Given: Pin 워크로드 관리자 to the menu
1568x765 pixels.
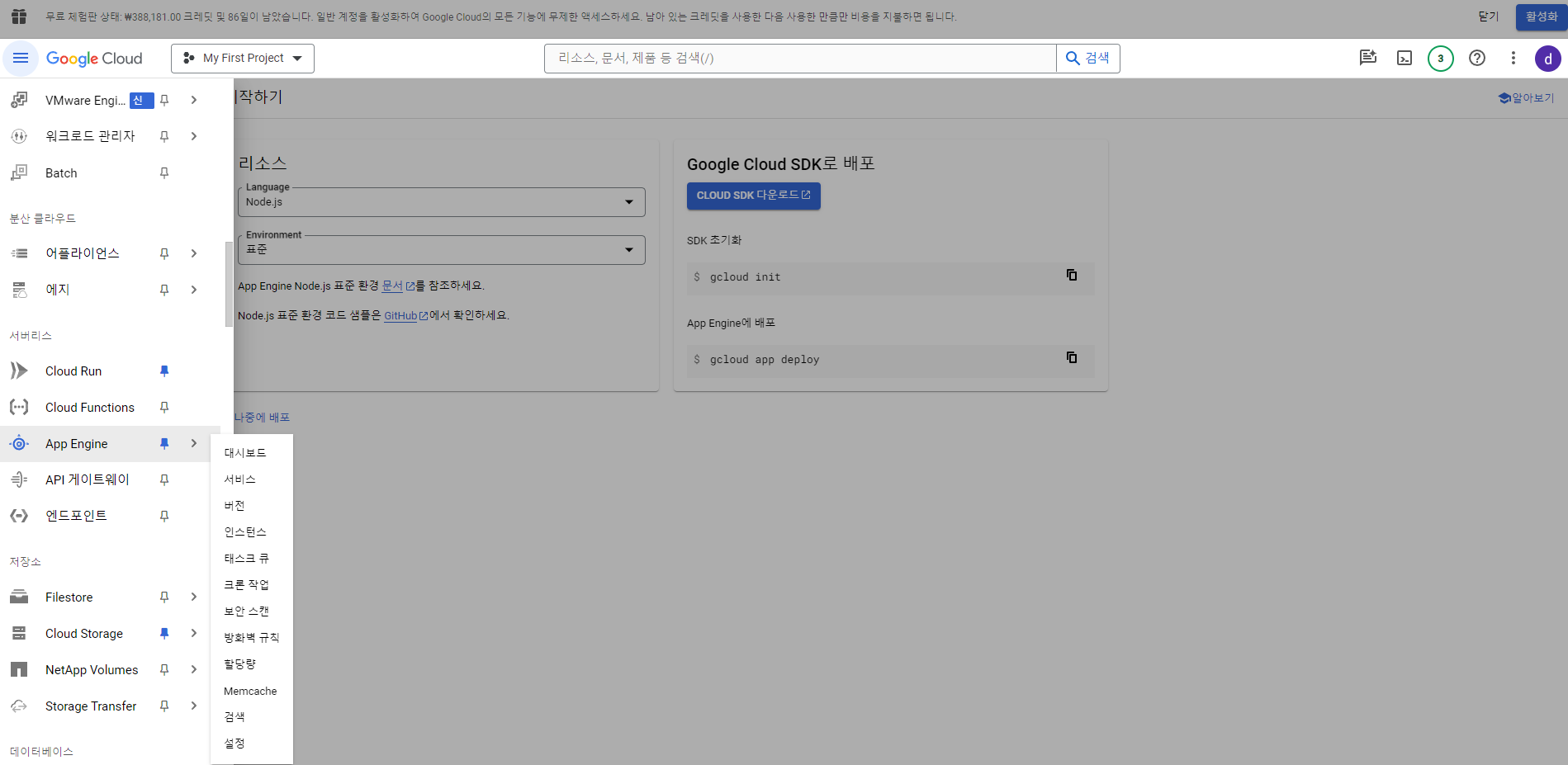Looking at the screenshot, I should click(164, 136).
